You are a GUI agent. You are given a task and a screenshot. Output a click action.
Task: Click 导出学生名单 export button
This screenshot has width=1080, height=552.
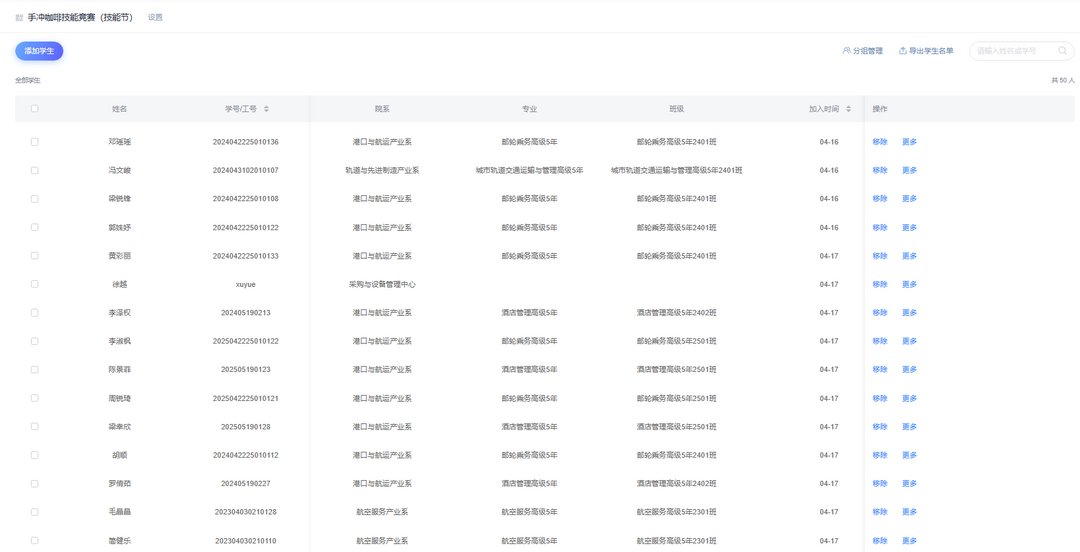(926, 51)
